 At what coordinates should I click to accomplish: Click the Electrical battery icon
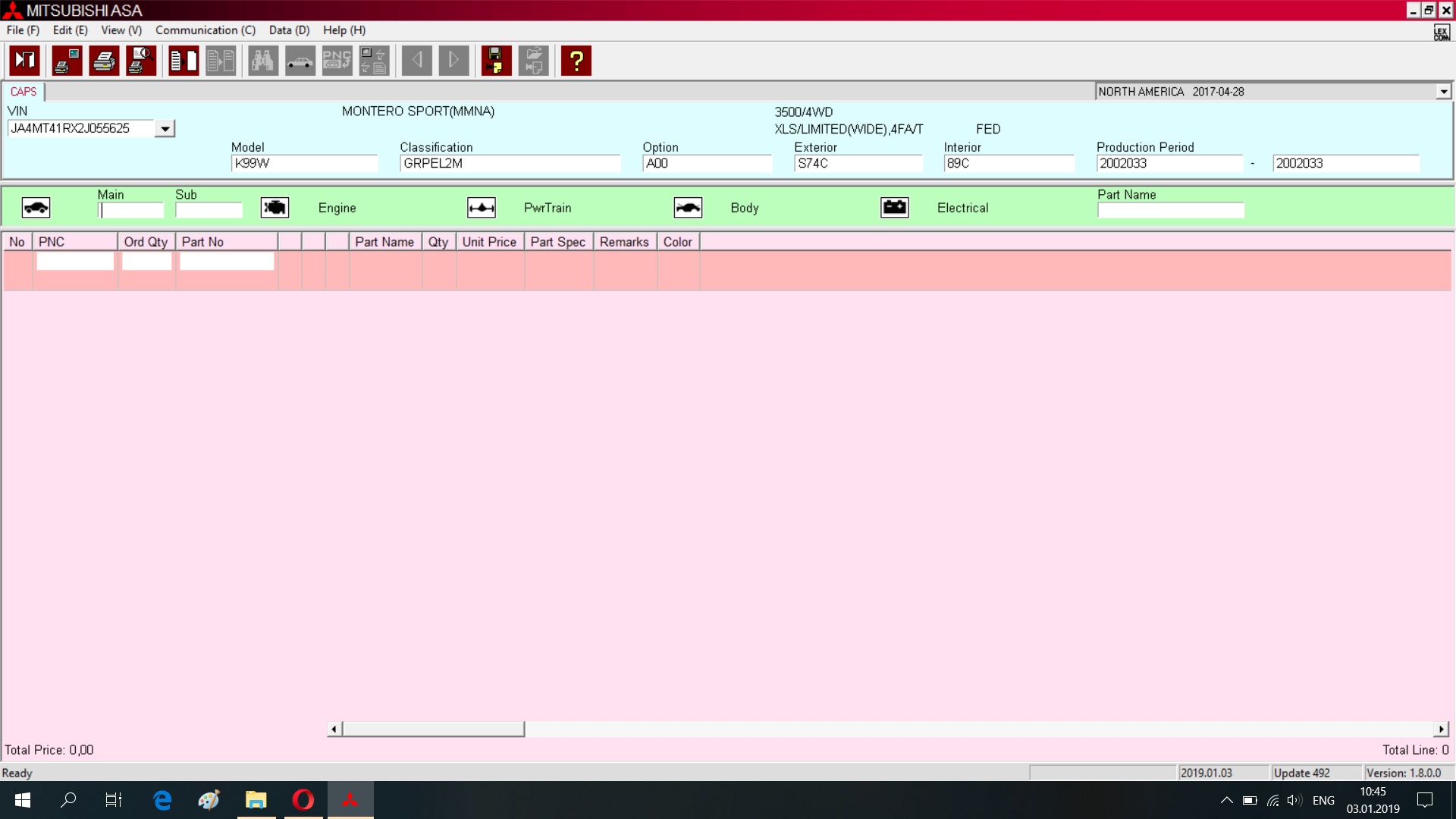tap(895, 208)
